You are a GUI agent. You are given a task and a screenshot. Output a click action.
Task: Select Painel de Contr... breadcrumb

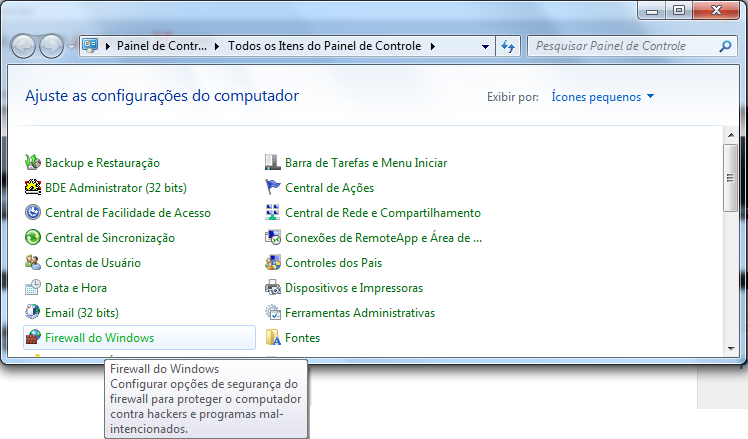click(x=162, y=46)
